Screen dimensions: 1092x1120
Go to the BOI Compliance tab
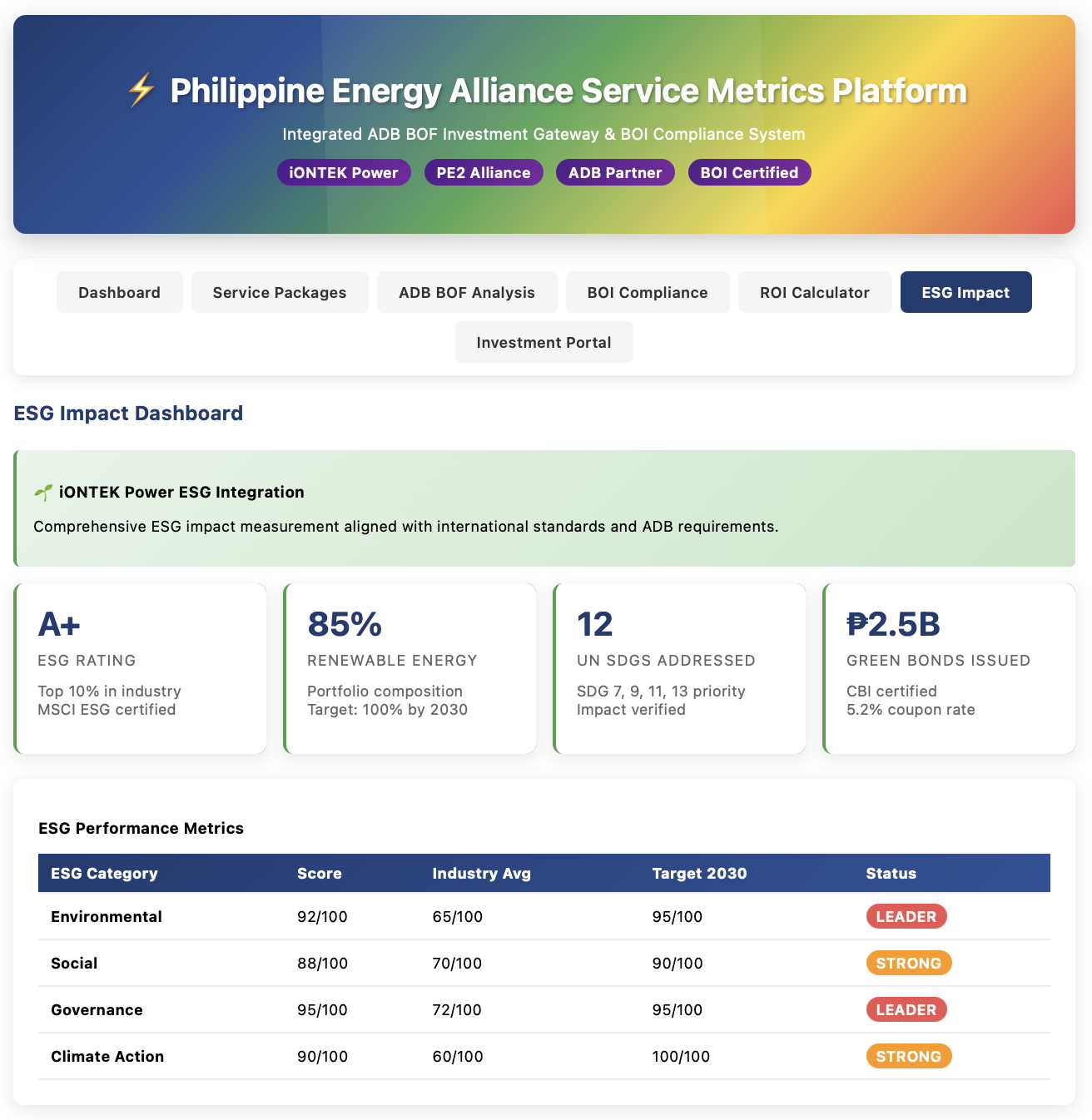coord(647,292)
